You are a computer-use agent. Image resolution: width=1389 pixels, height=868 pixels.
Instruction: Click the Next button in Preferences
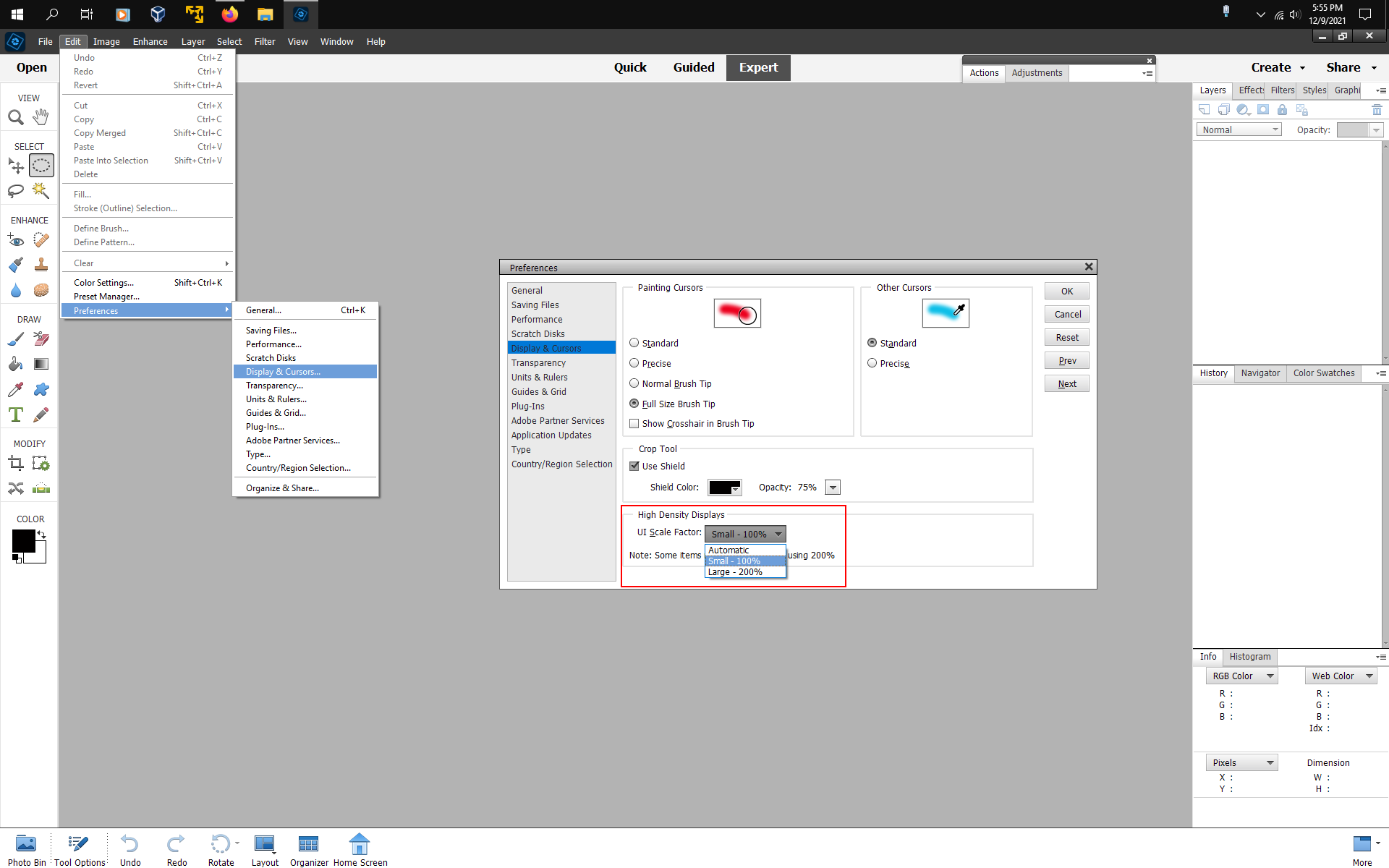pos(1066,383)
